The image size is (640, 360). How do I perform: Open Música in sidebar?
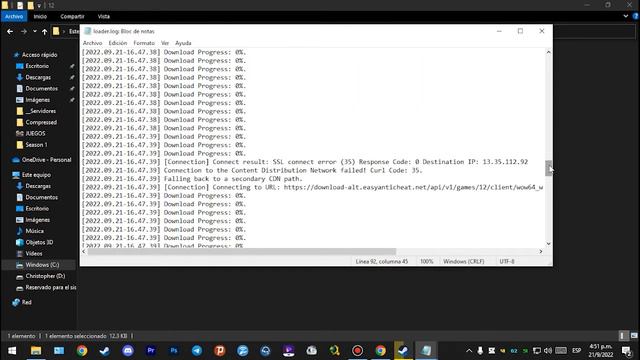pos(35,231)
